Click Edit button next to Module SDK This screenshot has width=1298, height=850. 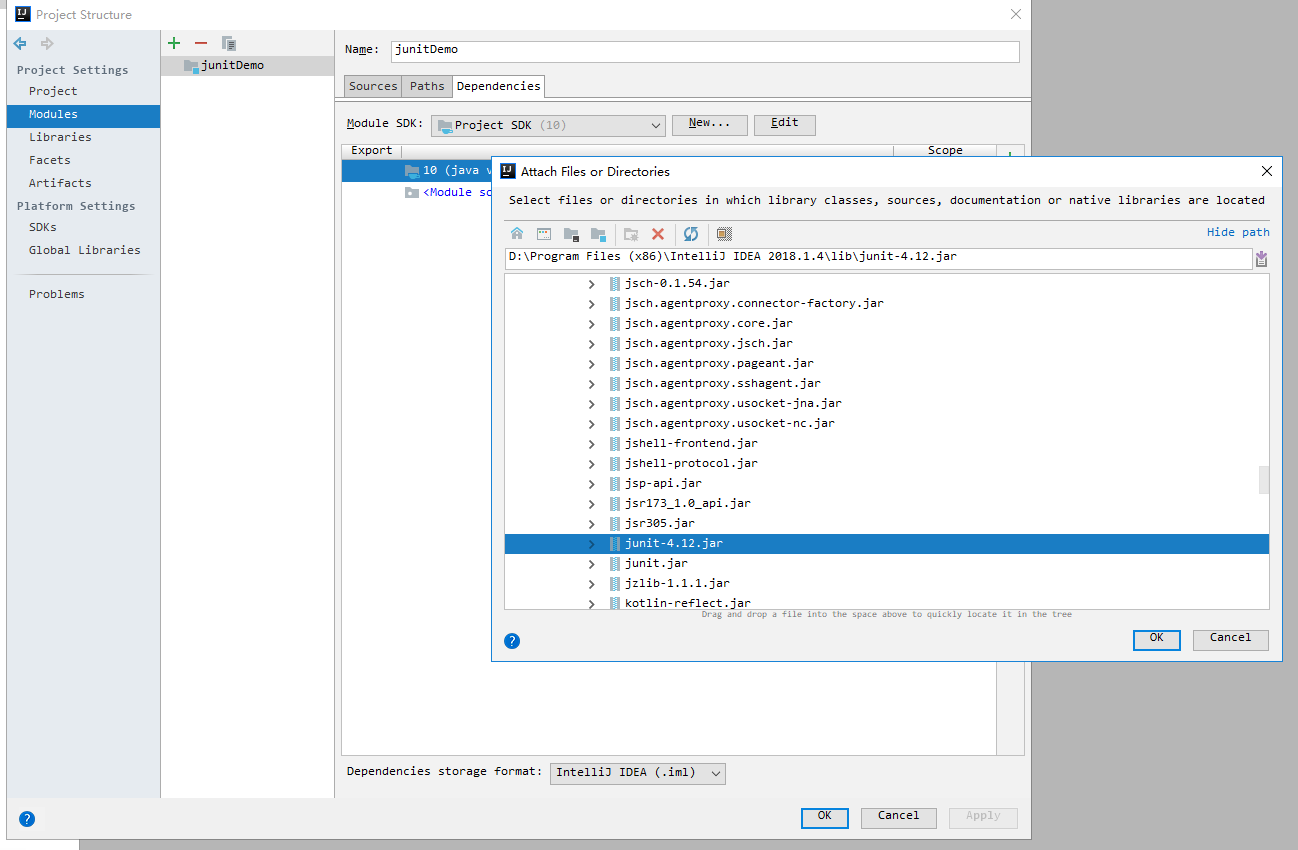tap(785, 125)
